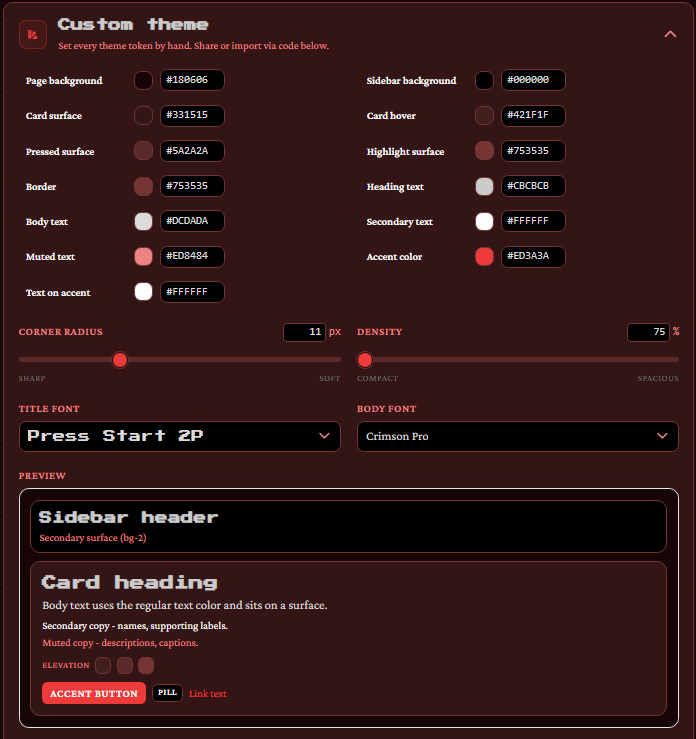Edit the Sidebar background hex value
Screen dimensions: 696x739
(x=533, y=80)
